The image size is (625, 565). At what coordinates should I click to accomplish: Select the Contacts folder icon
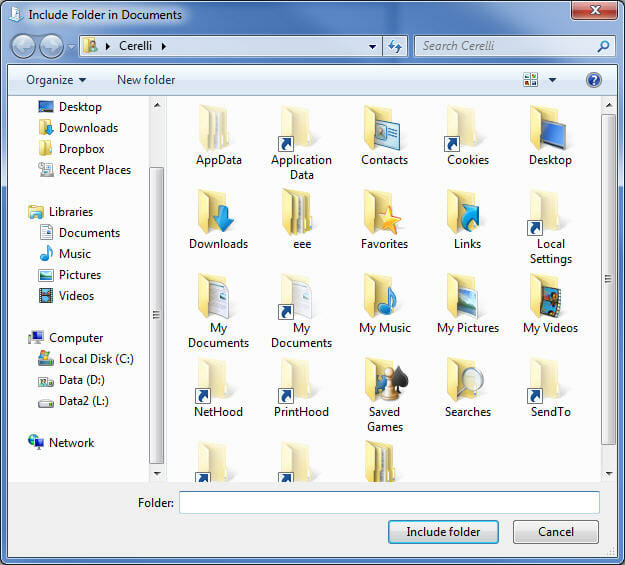pos(384,136)
